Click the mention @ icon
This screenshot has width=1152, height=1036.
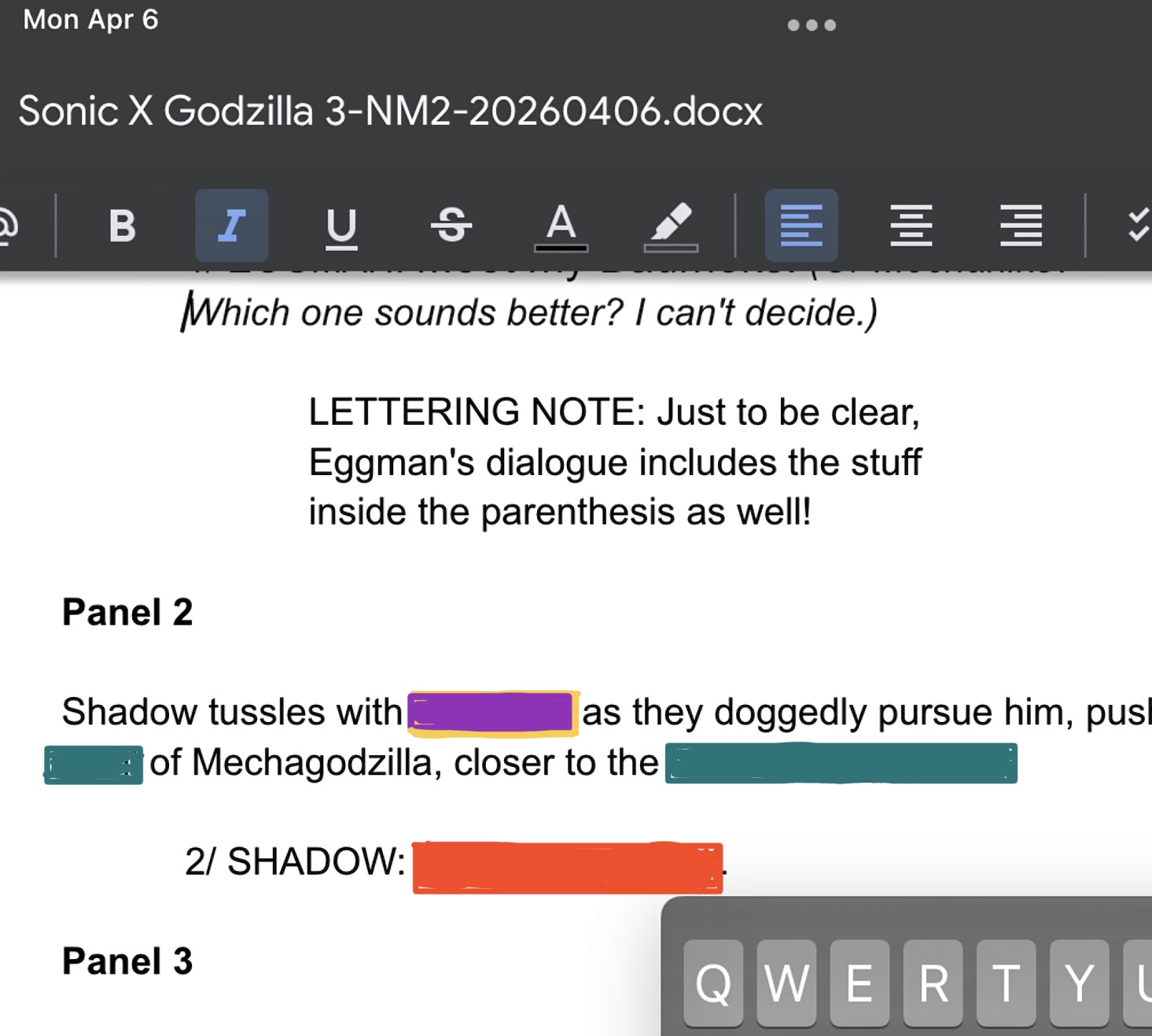pos(6,226)
